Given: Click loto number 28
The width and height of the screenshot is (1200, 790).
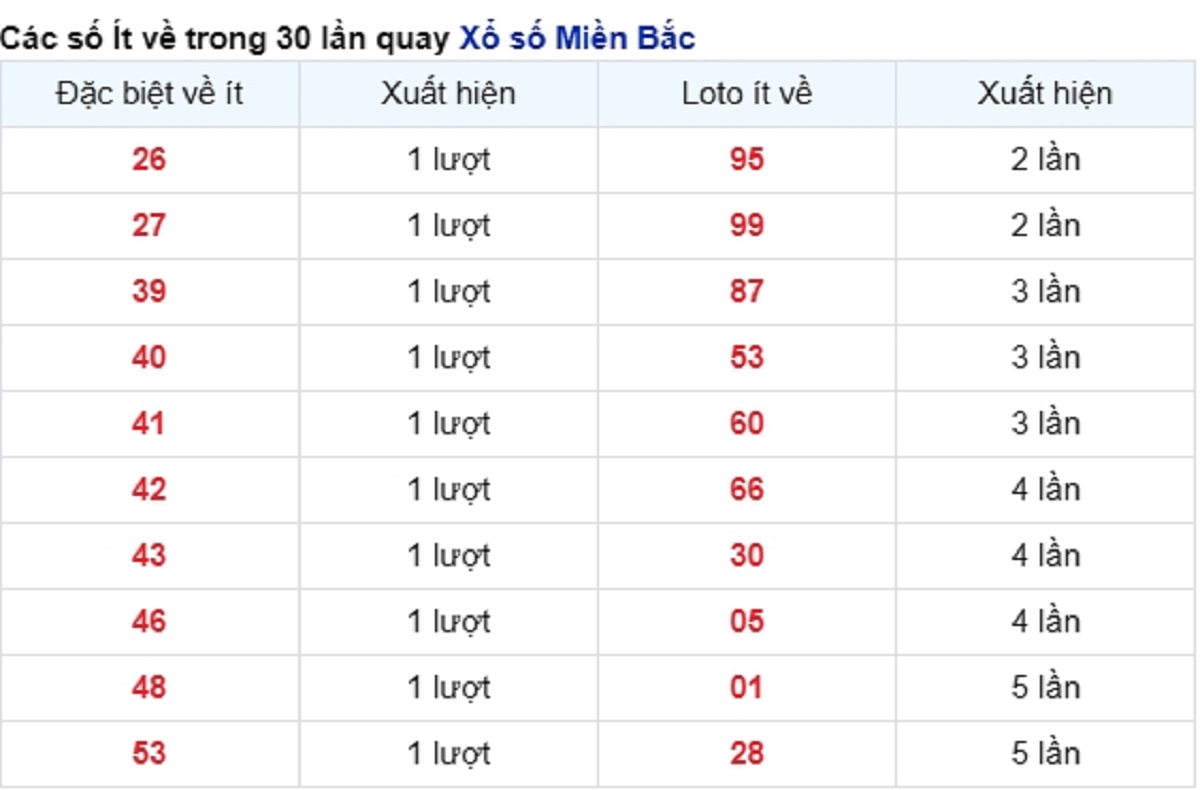Looking at the screenshot, I should (x=747, y=753).
